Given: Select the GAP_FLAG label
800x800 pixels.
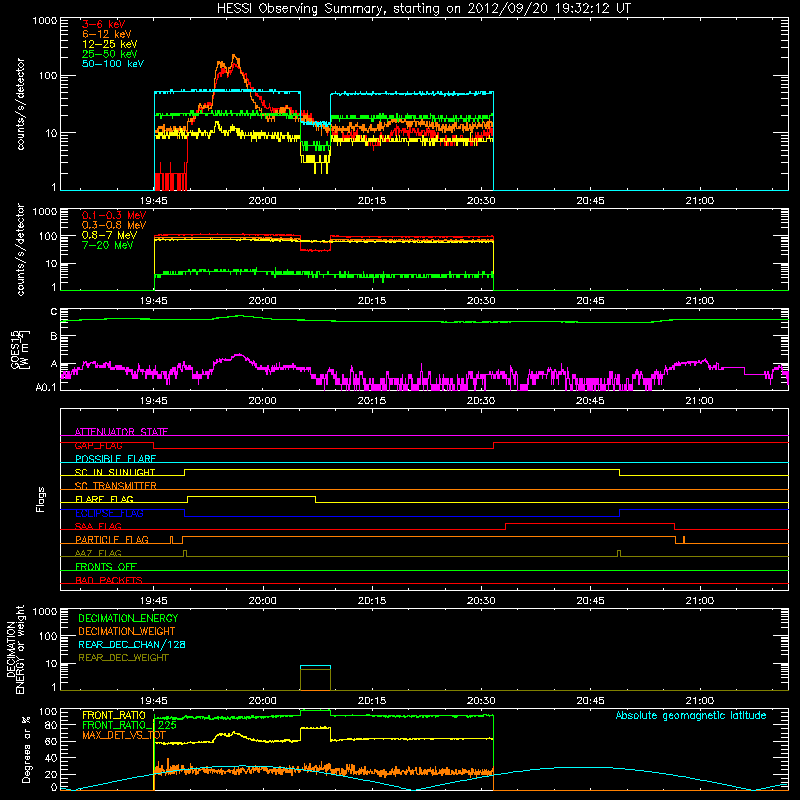Looking at the screenshot, I should (98, 445).
